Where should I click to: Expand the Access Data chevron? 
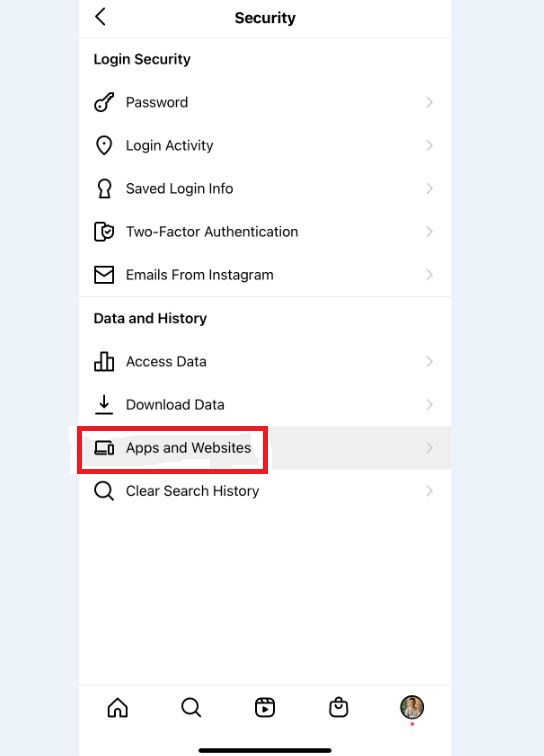[429, 361]
